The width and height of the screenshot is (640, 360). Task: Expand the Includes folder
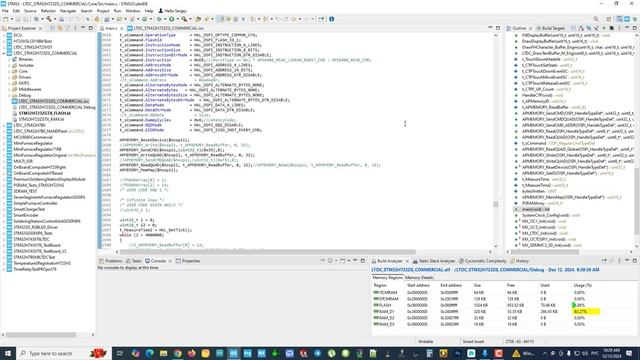tap(9, 65)
